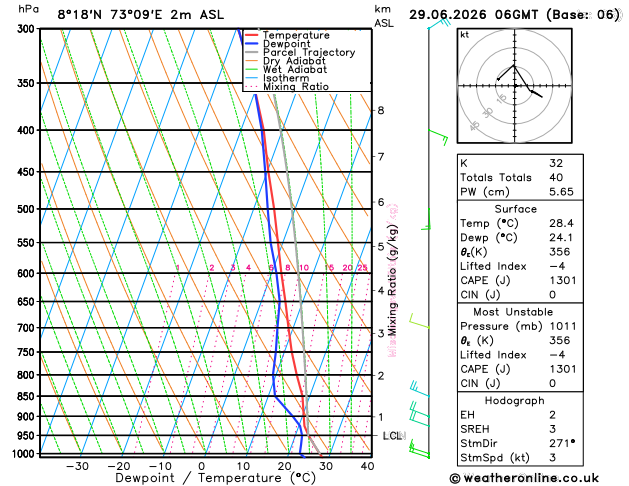Click the red Temperature legend line swatch
The width and height of the screenshot is (629, 486).
click(252, 35)
